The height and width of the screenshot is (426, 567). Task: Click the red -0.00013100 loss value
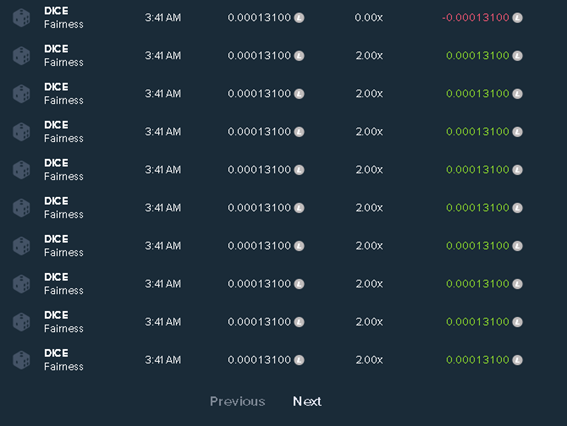[x=476, y=18]
